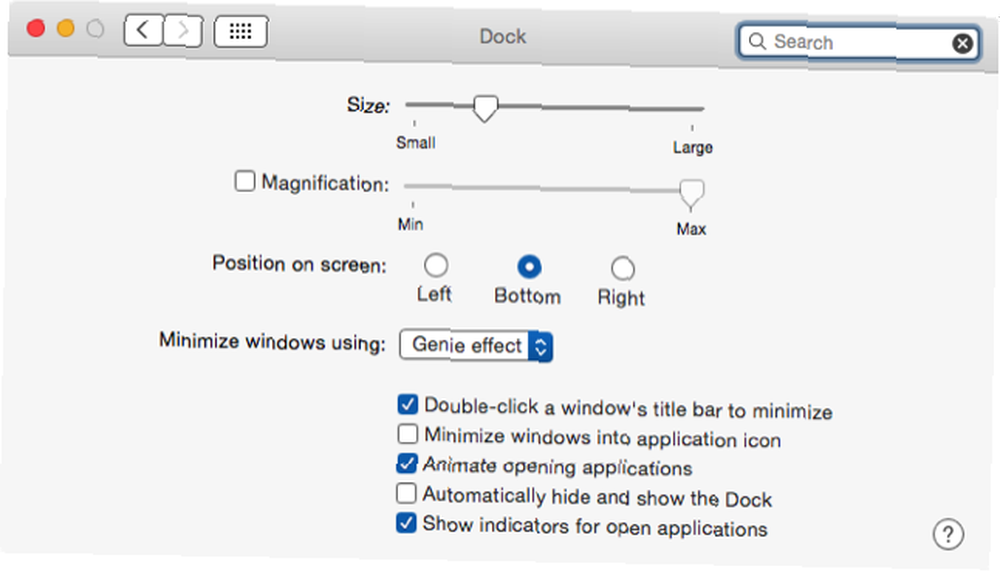Close the Dock preferences window
This screenshot has width=1000, height=572.
36,28
